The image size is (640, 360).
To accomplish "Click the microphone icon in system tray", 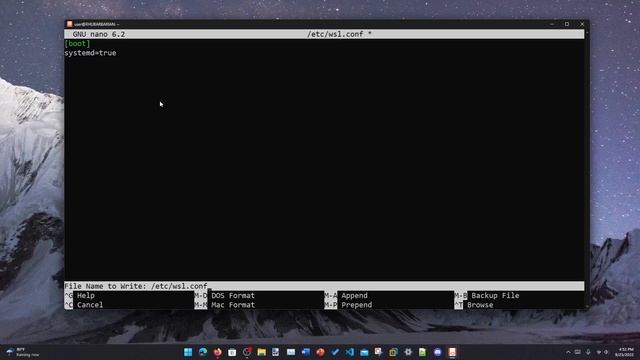I will point(588,352).
